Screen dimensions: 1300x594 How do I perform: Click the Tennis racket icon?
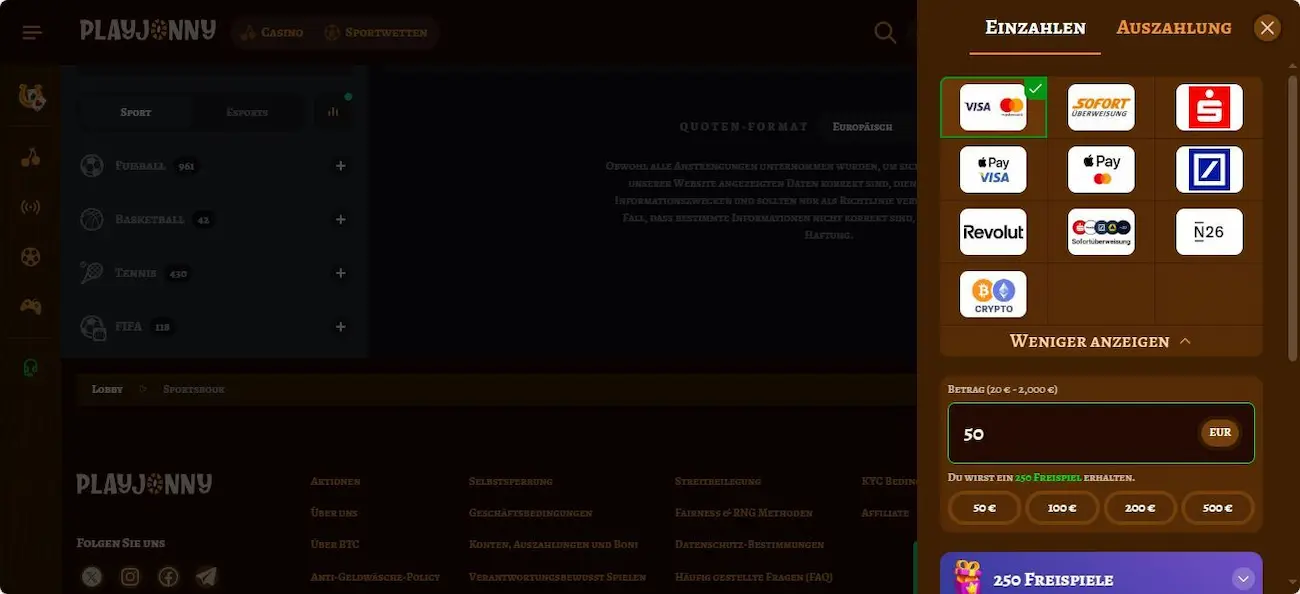pyautogui.click(x=92, y=273)
